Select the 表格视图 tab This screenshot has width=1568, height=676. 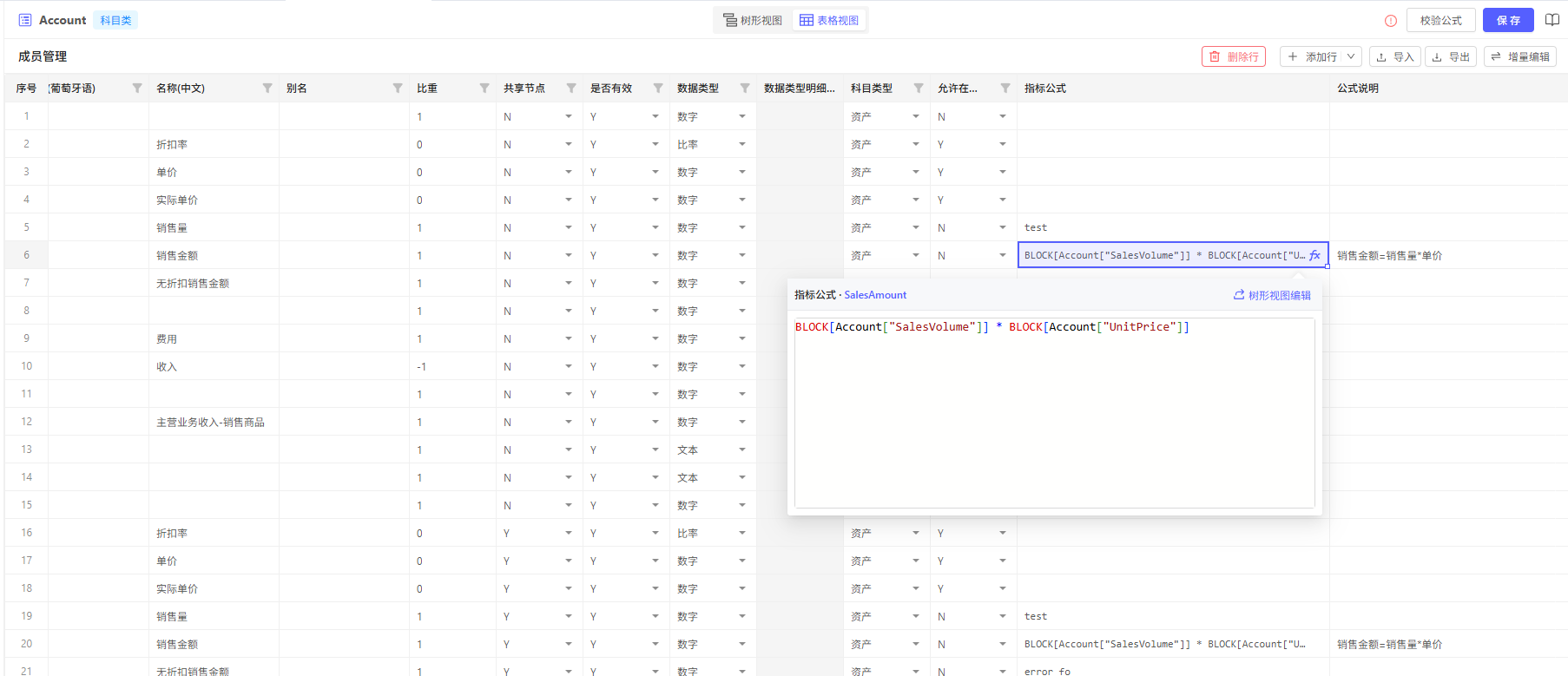pos(829,20)
